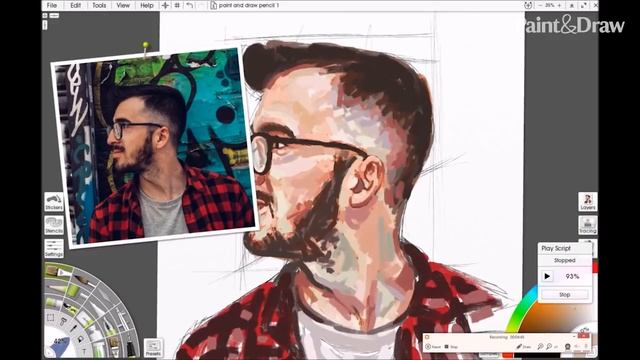
Task: Click the Undo arrow icon
Action: [x=189, y=5]
